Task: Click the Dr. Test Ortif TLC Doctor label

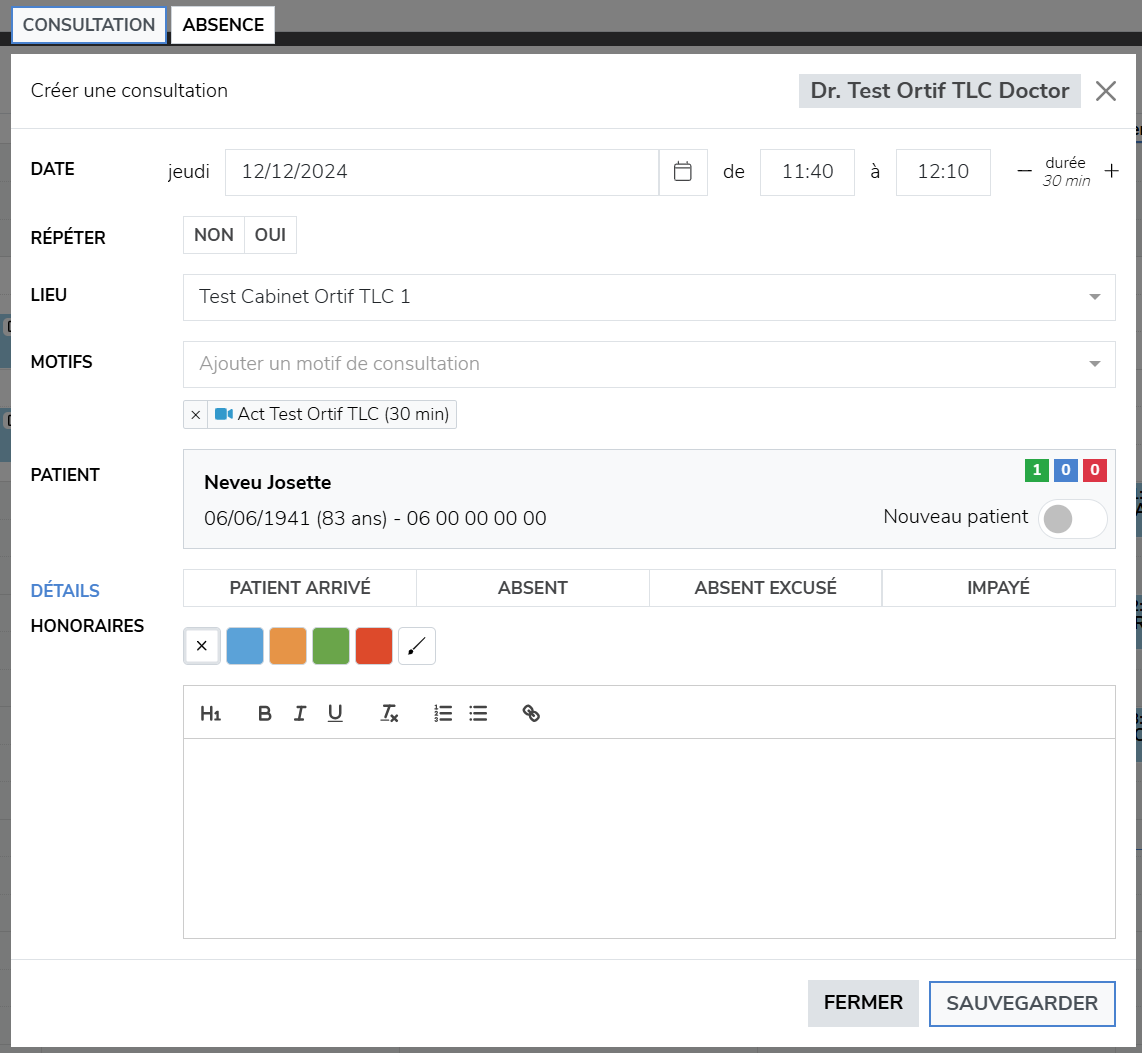Action: tap(940, 91)
